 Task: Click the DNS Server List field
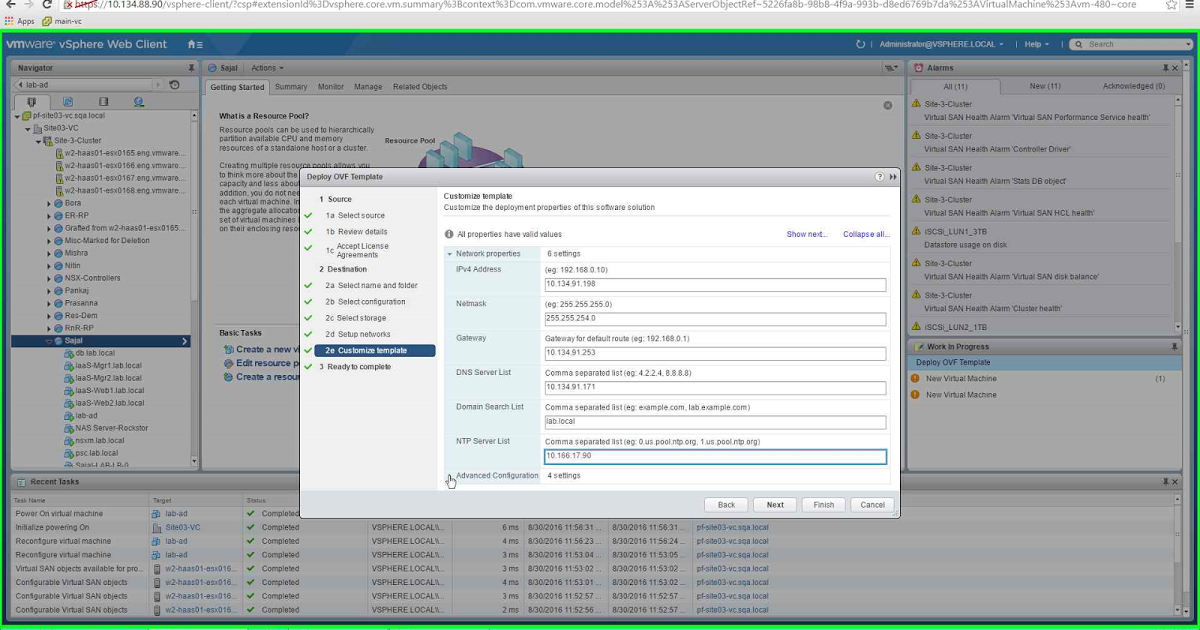pyautogui.click(x=715, y=388)
